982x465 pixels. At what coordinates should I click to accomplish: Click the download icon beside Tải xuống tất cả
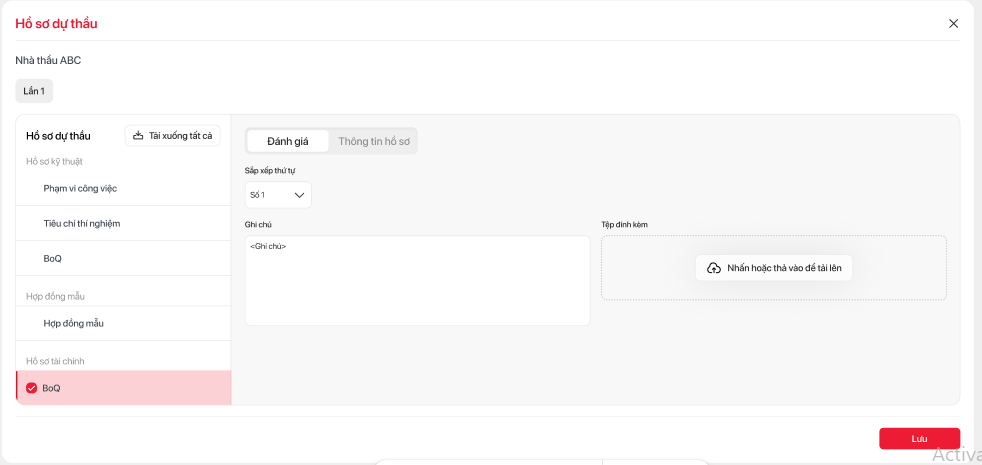(x=138, y=136)
